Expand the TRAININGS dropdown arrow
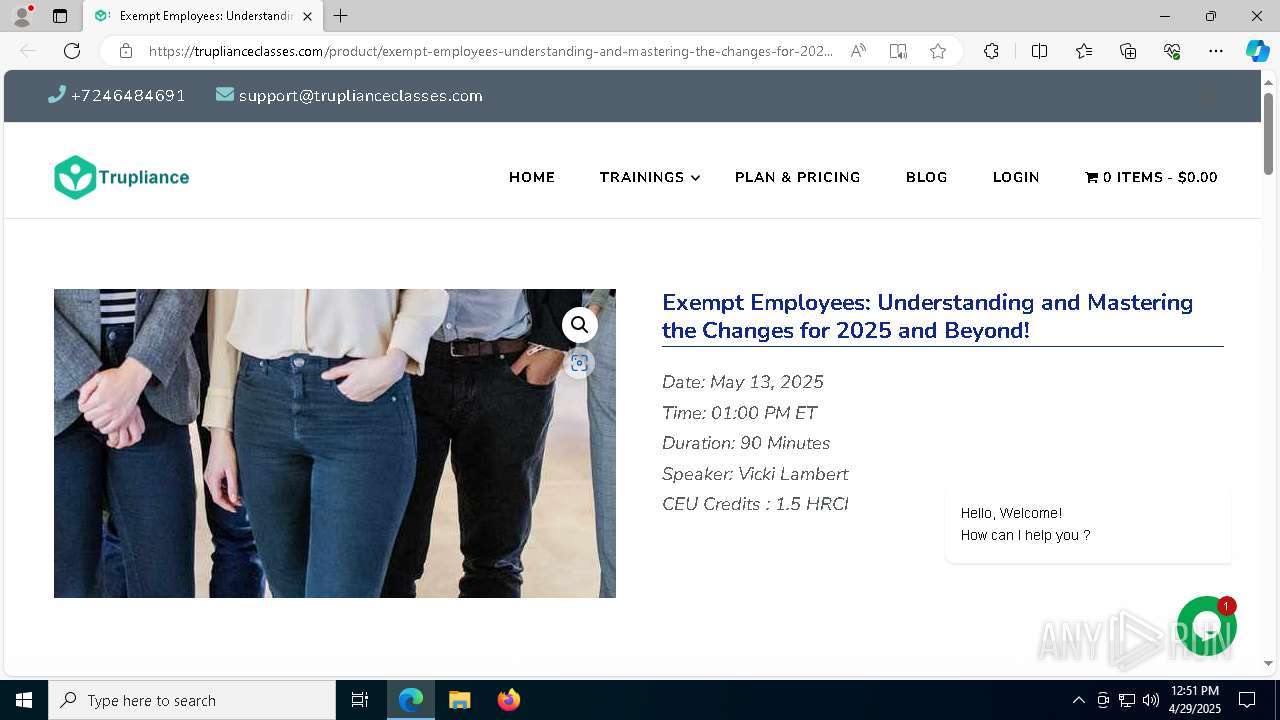This screenshot has width=1280, height=720. (x=696, y=178)
